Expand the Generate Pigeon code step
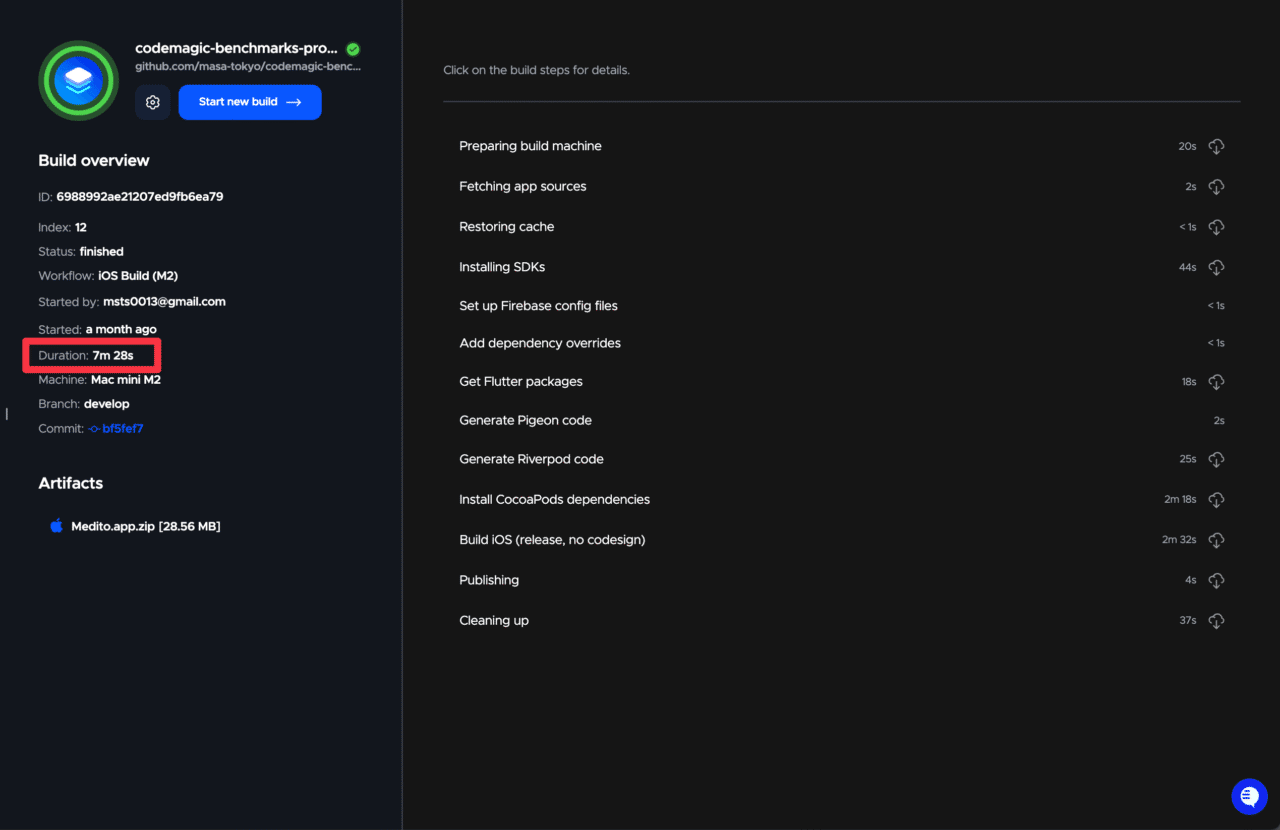This screenshot has height=830, width=1280. tap(525, 421)
